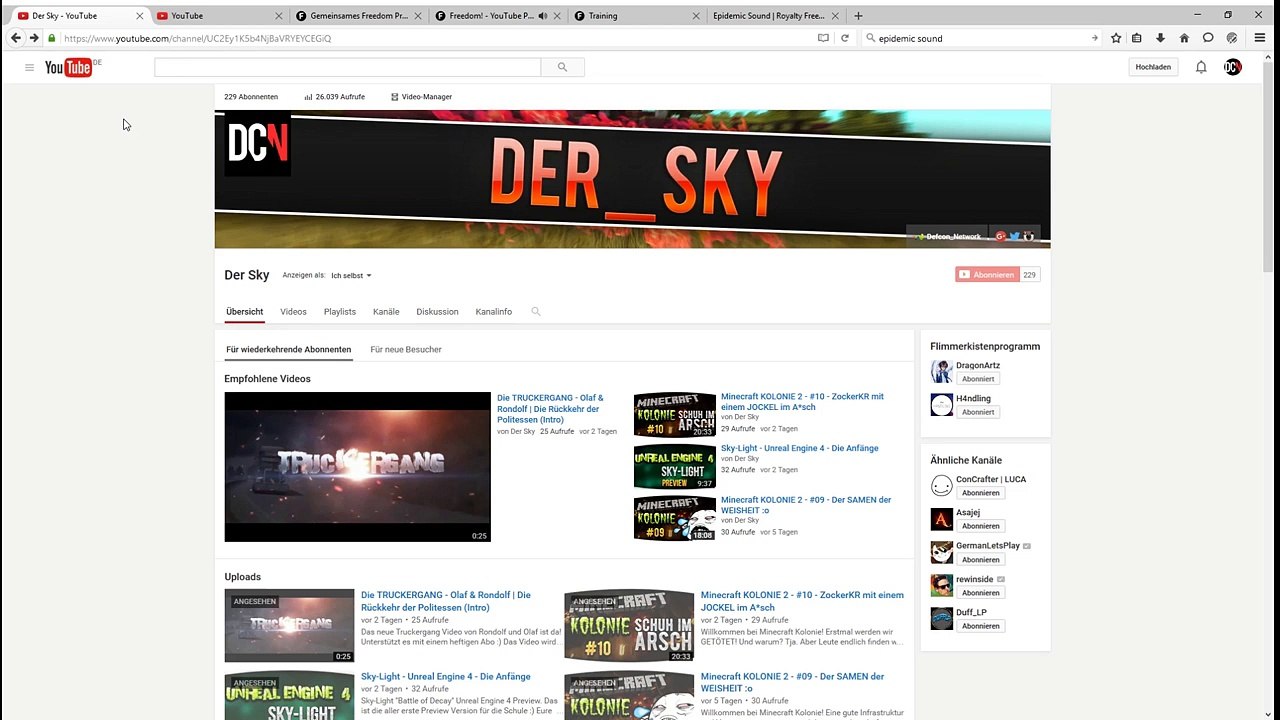The image size is (1280, 720).
Task: Click '229 Abonnenten' subscriber count
Action: [x=251, y=97]
